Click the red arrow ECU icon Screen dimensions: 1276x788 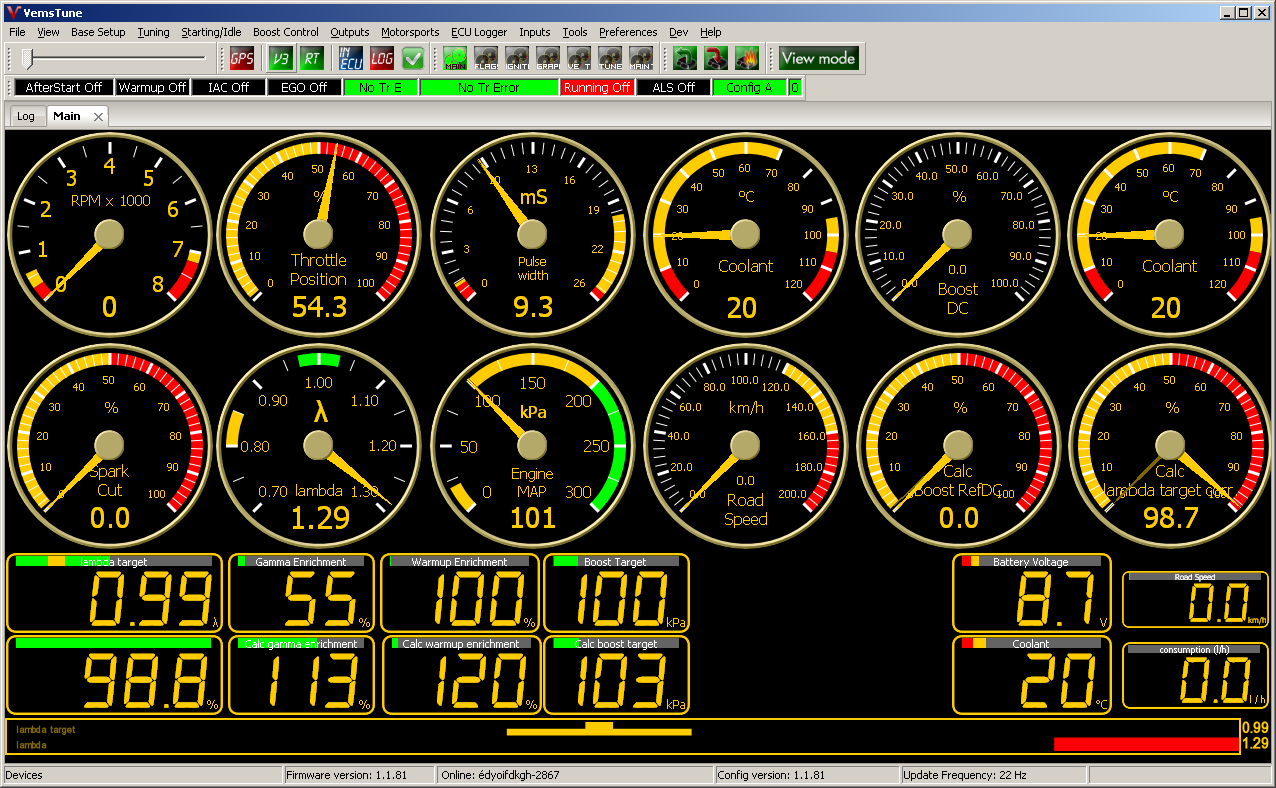tap(716, 59)
